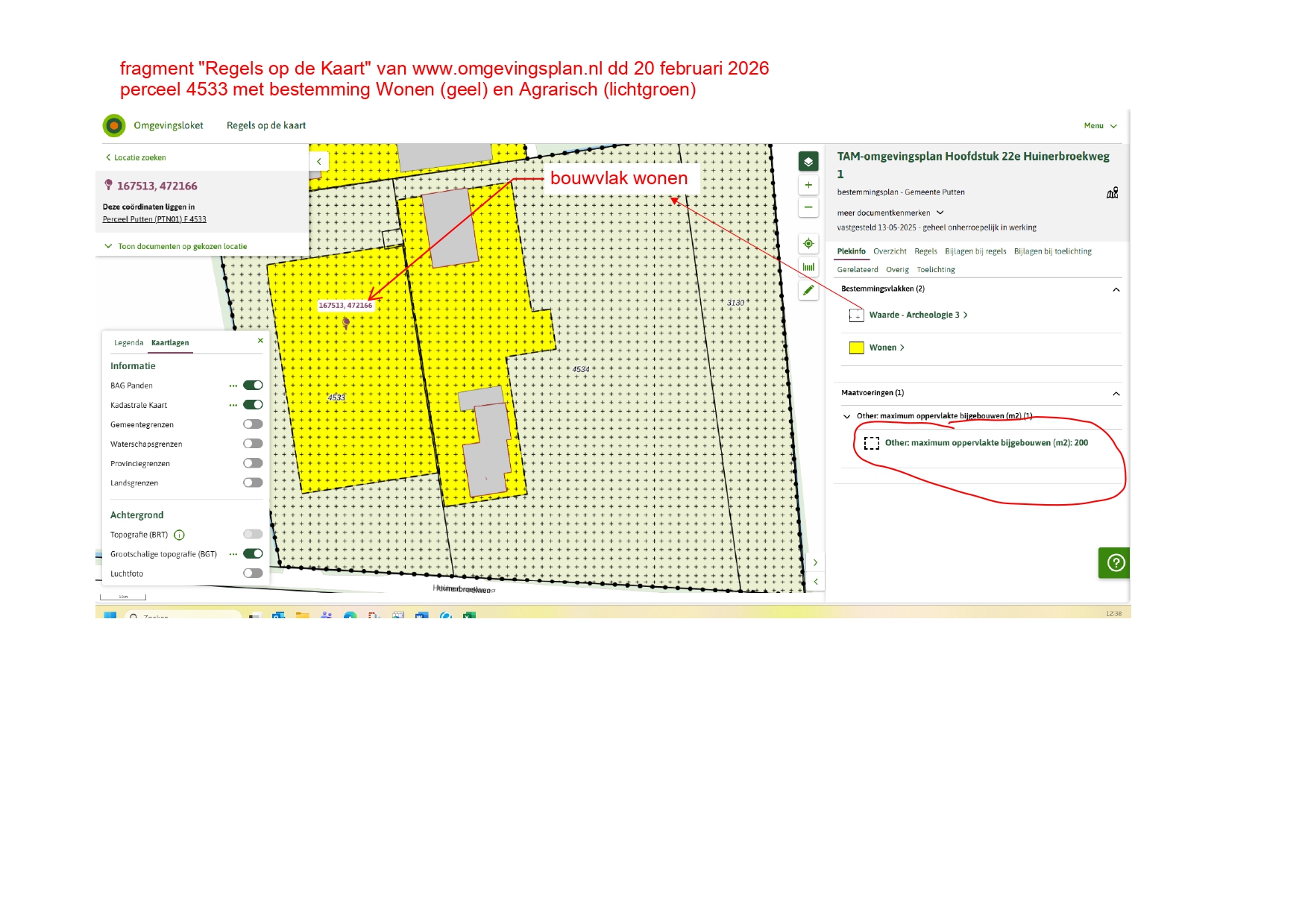Center map on current location
Screen dimensions: 1308x924
[x=808, y=244]
